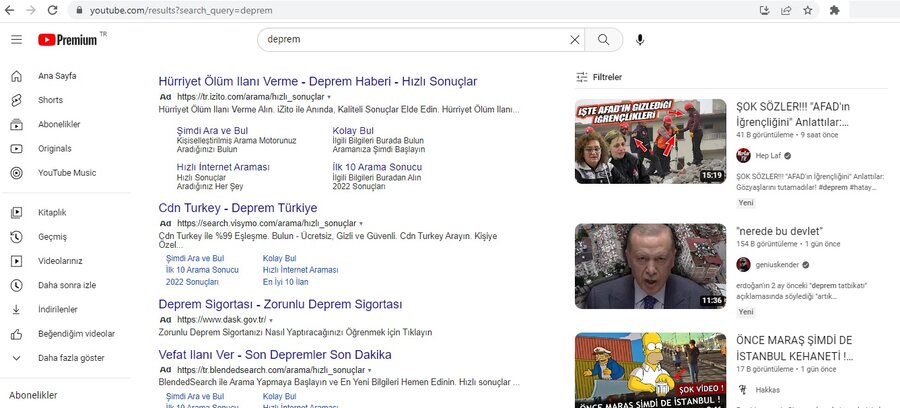Open Daha sonra izle list

tap(66, 285)
